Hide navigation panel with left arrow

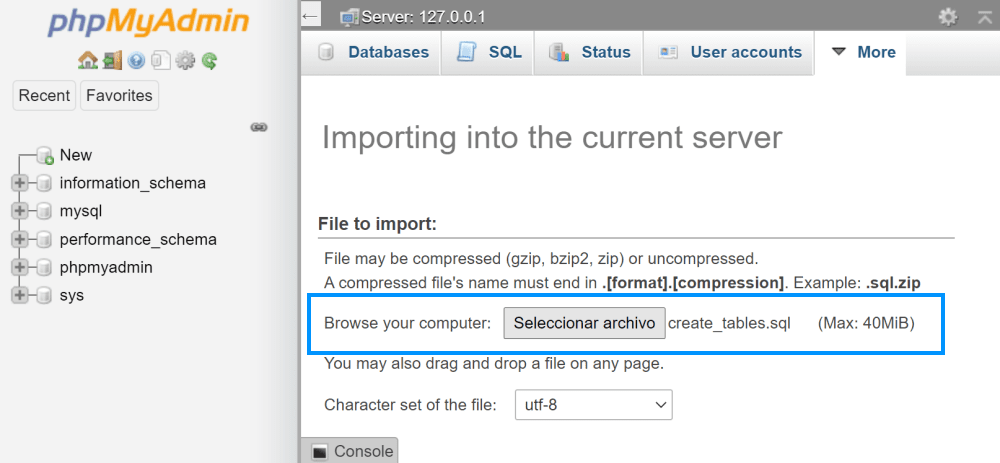tap(311, 16)
